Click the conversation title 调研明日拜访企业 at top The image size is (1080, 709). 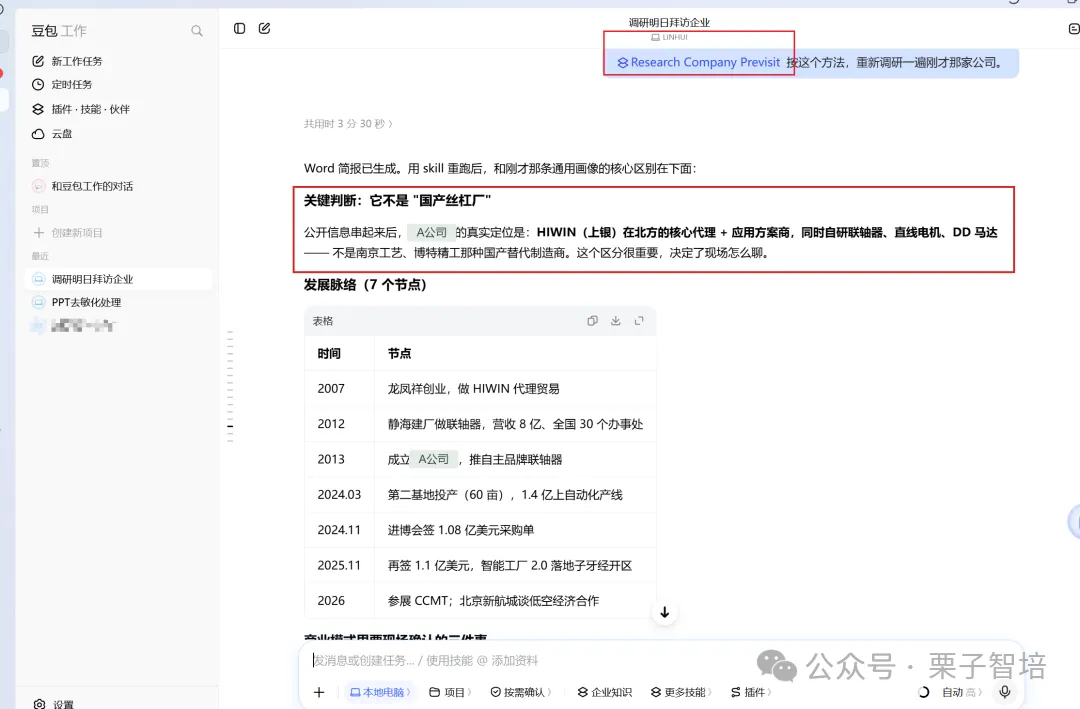coord(669,22)
